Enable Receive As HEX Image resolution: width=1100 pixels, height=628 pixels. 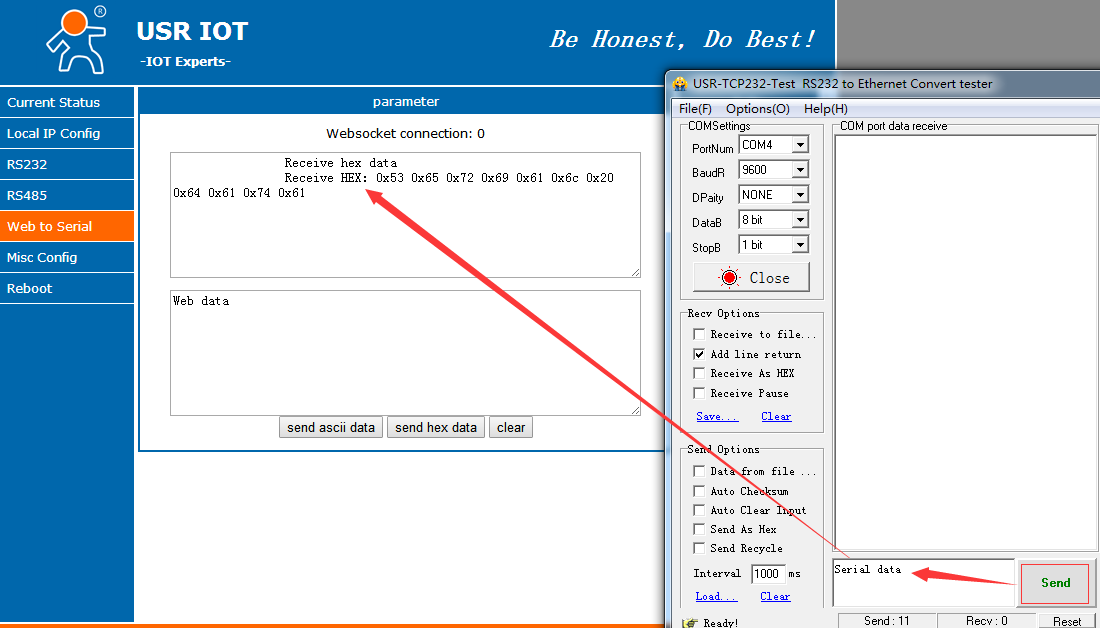(699, 373)
